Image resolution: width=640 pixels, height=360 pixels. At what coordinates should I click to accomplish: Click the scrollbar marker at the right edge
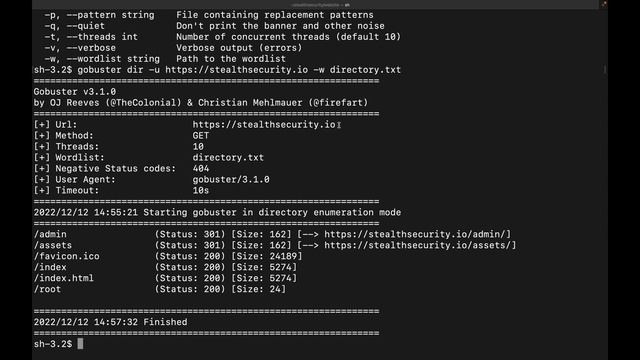coord(604,70)
